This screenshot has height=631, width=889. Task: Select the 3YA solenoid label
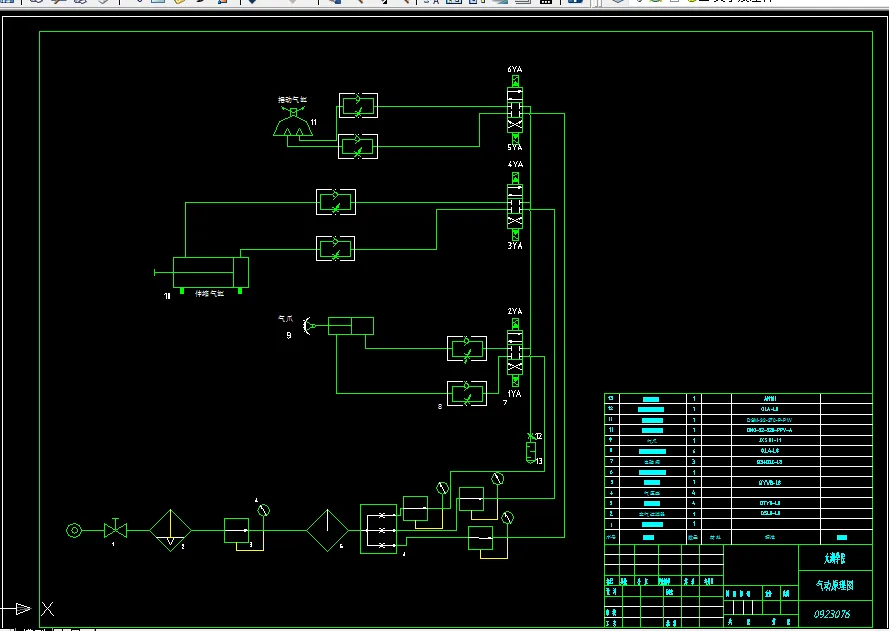515,246
